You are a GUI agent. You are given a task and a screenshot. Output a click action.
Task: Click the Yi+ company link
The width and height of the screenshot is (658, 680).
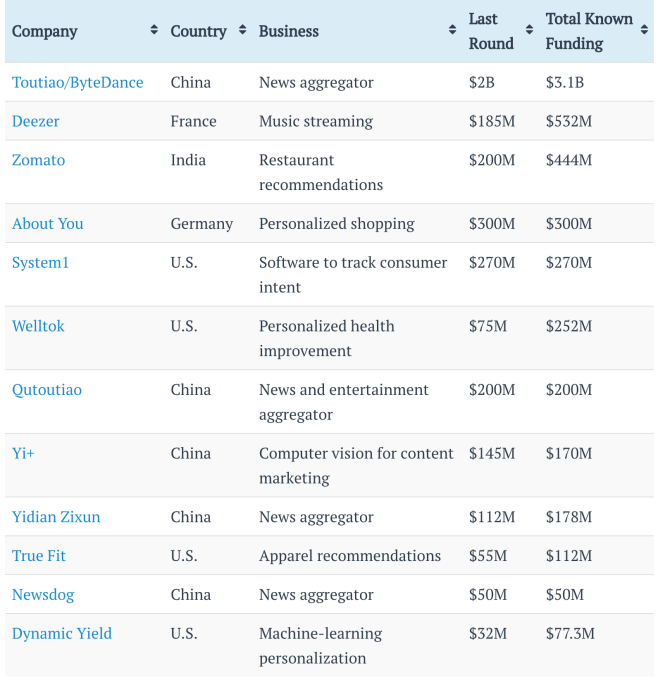(23, 453)
